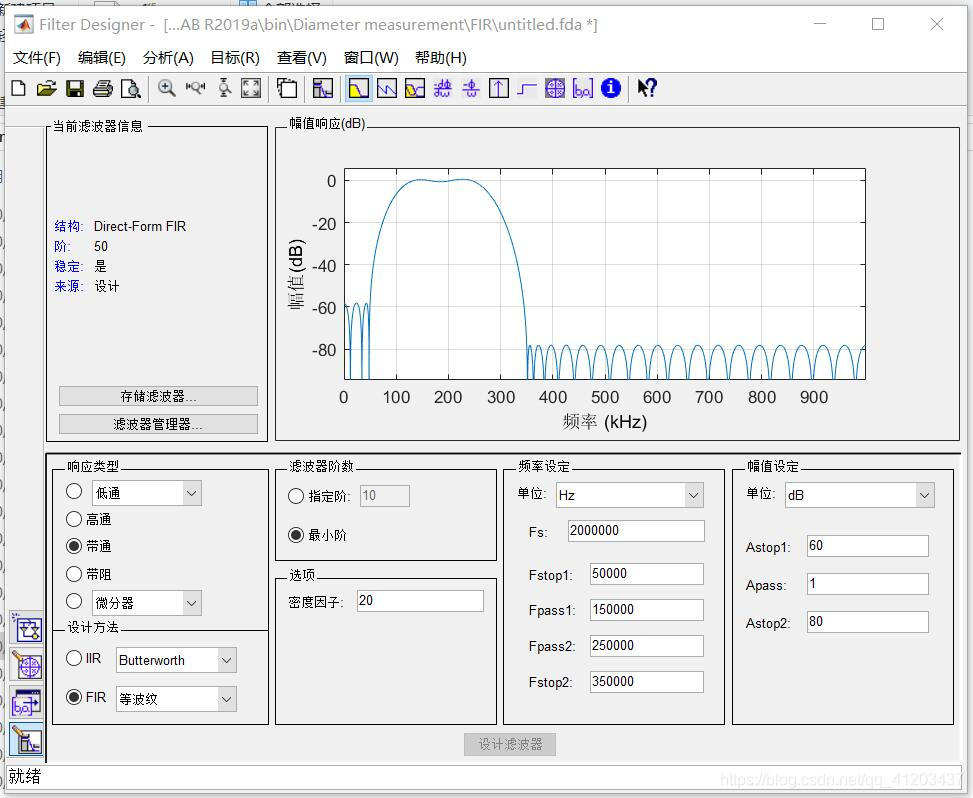973x798 pixels.
Task: Open the 目标(R) menu
Action: click(x=234, y=57)
